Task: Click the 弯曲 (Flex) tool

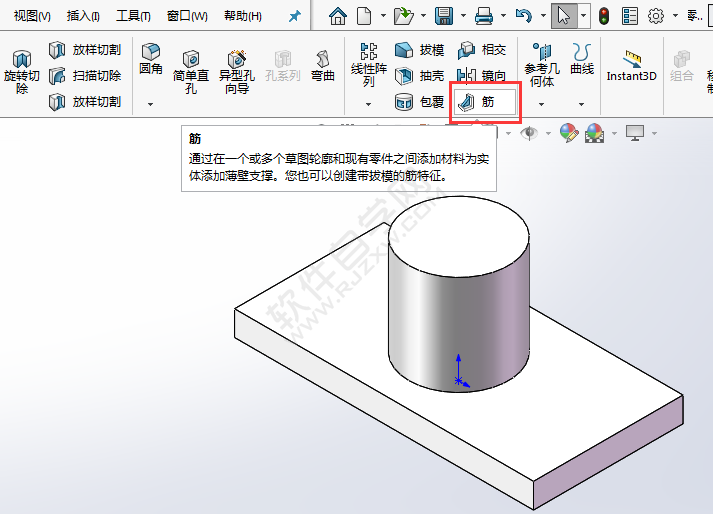Action: click(322, 66)
